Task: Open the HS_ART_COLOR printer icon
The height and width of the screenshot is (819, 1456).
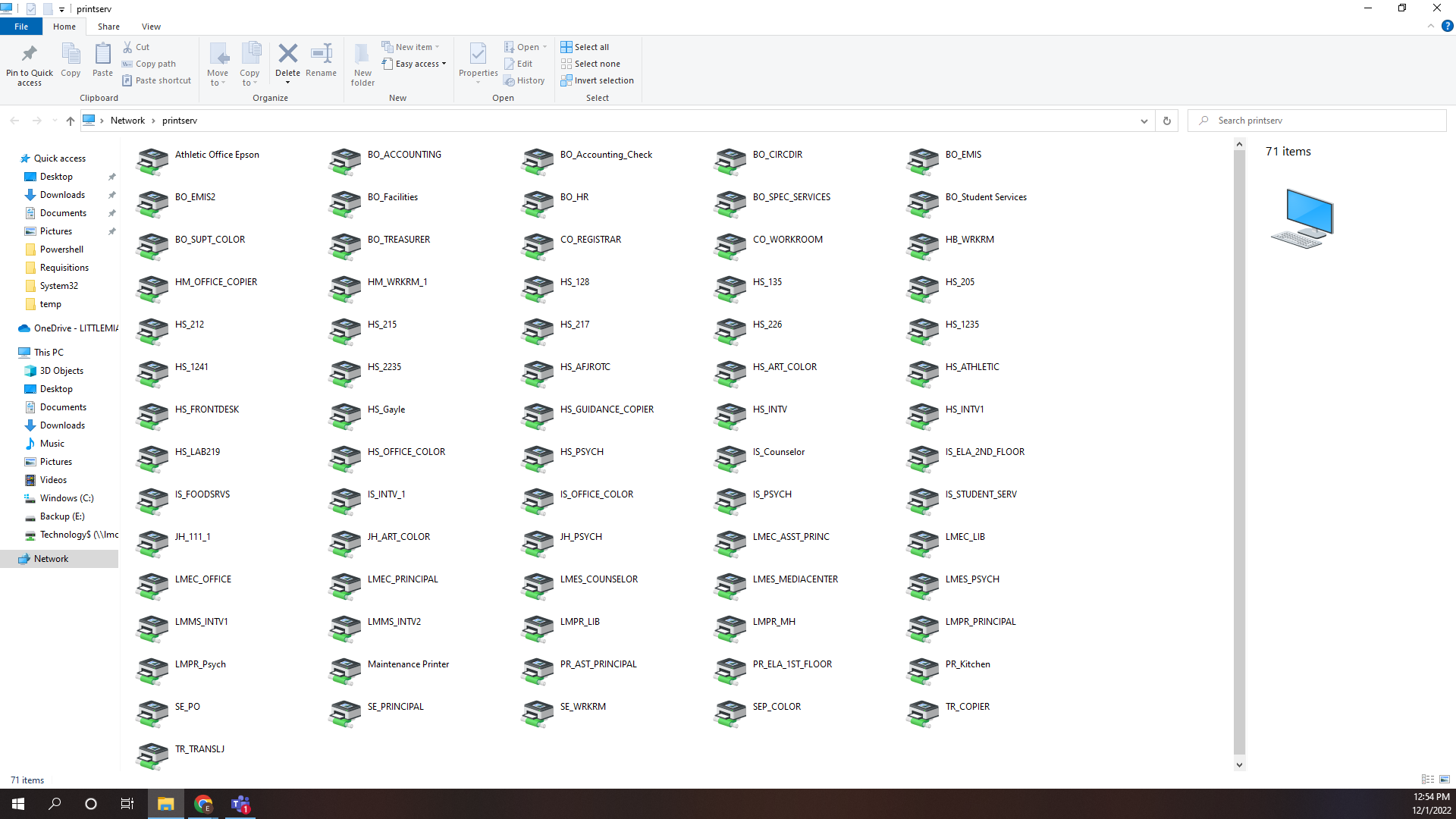Action: (730, 373)
